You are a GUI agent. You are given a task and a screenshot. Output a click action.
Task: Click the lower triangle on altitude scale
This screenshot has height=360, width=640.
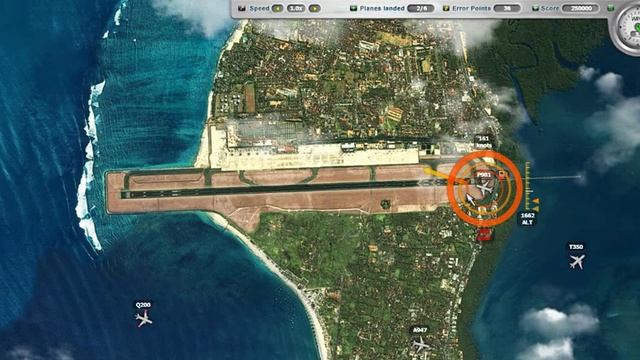pyautogui.click(x=536, y=209)
